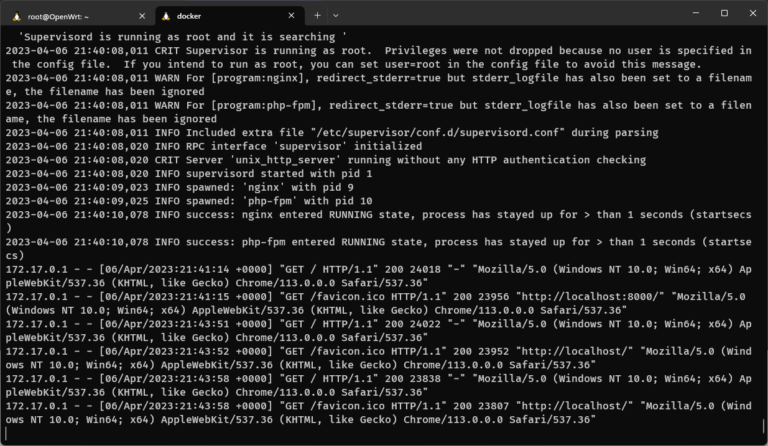Image resolution: width=768 pixels, height=446 pixels.
Task: Maximize the terminal window
Action: click(724, 13)
